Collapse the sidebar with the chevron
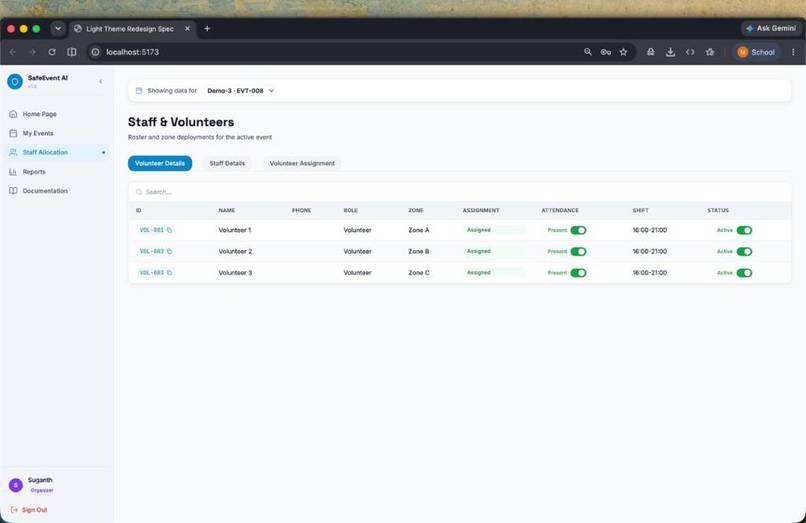Image resolution: width=806 pixels, height=523 pixels. click(x=101, y=81)
